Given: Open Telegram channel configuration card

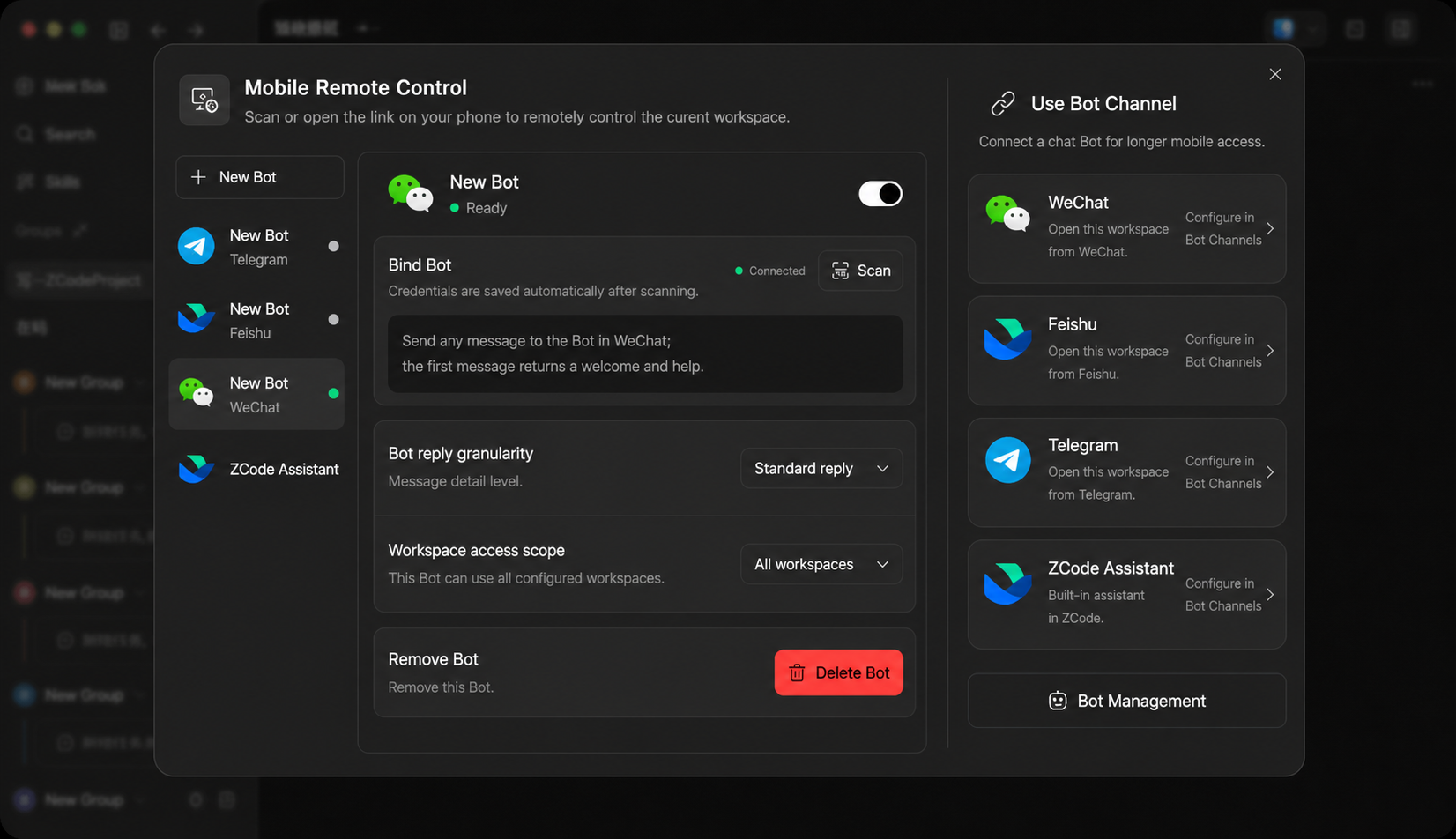Looking at the screenshot, I should point(1126,472).
